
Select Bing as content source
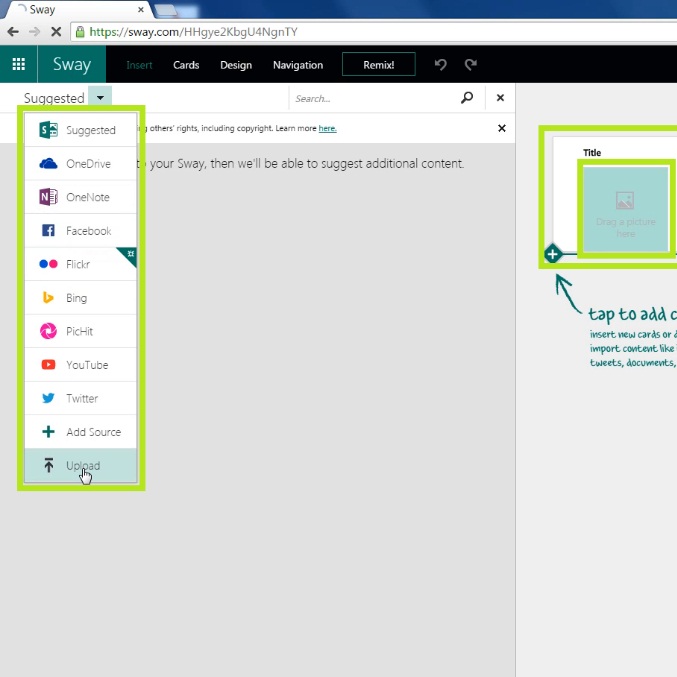click(x=81, y=298)
